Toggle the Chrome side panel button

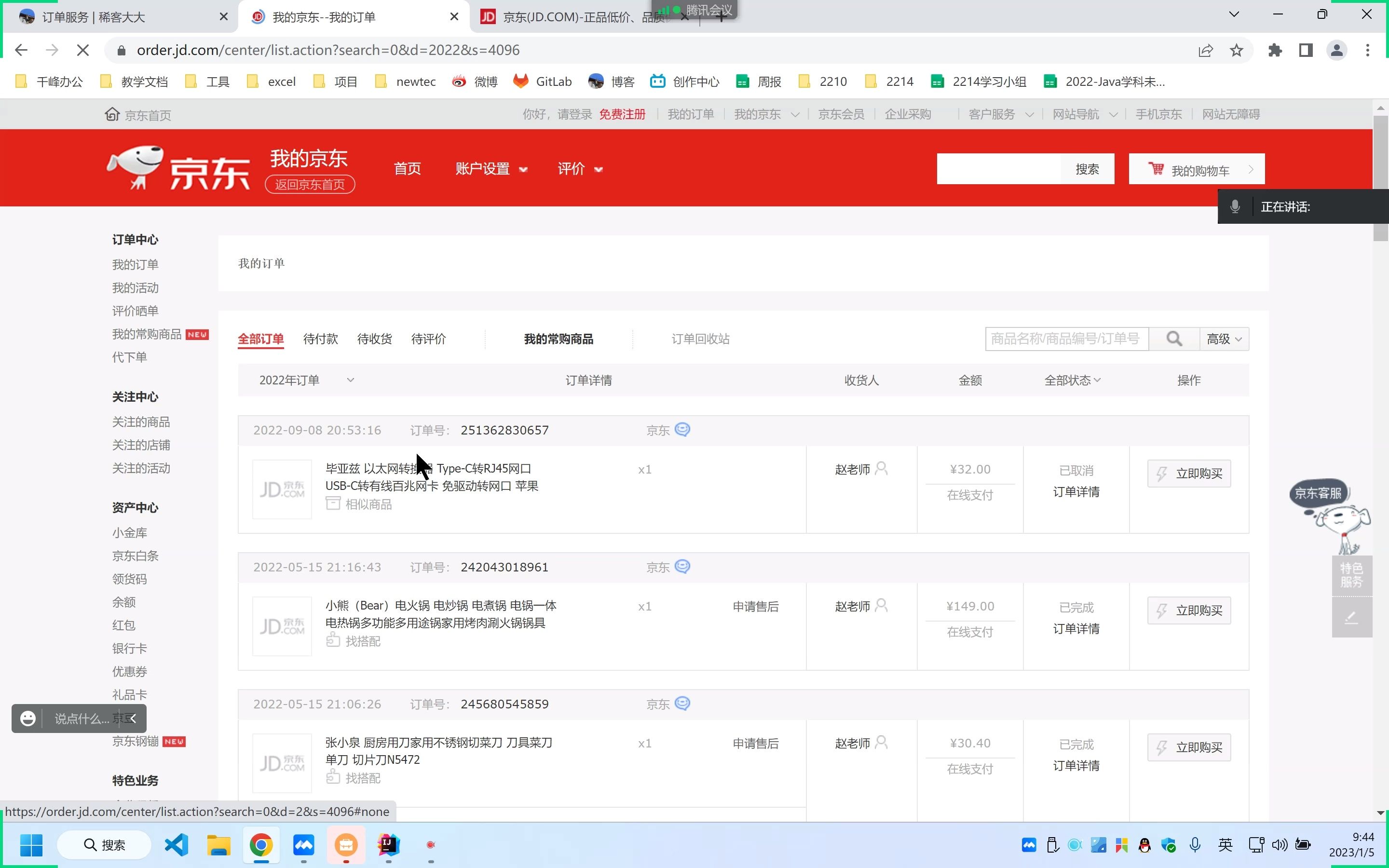[1306, 51]
